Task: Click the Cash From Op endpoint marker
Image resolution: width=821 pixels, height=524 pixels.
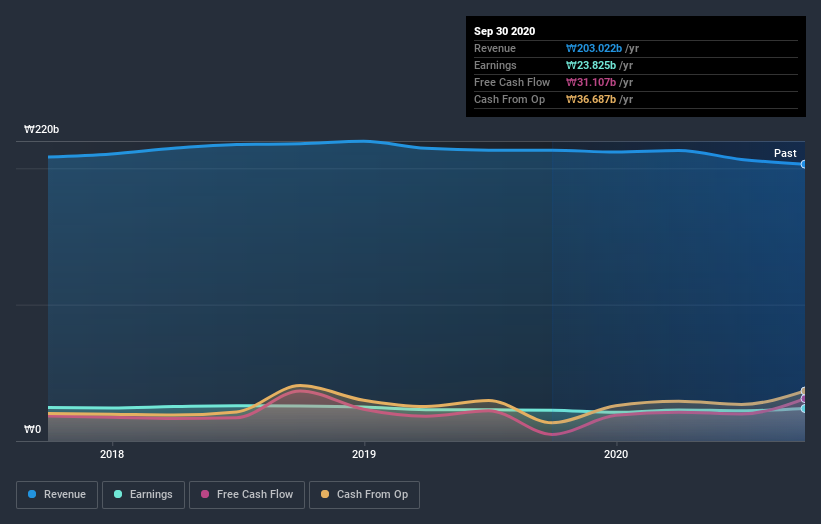Action: point(803,391)
